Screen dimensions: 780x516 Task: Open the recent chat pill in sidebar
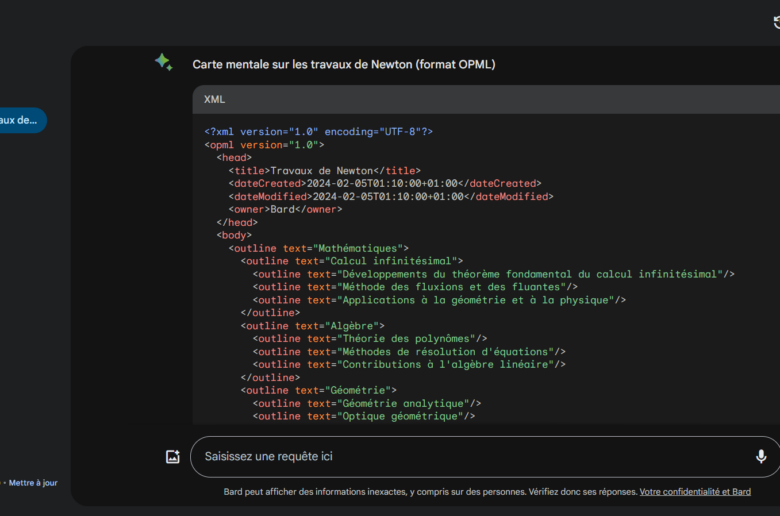[20, 120]
